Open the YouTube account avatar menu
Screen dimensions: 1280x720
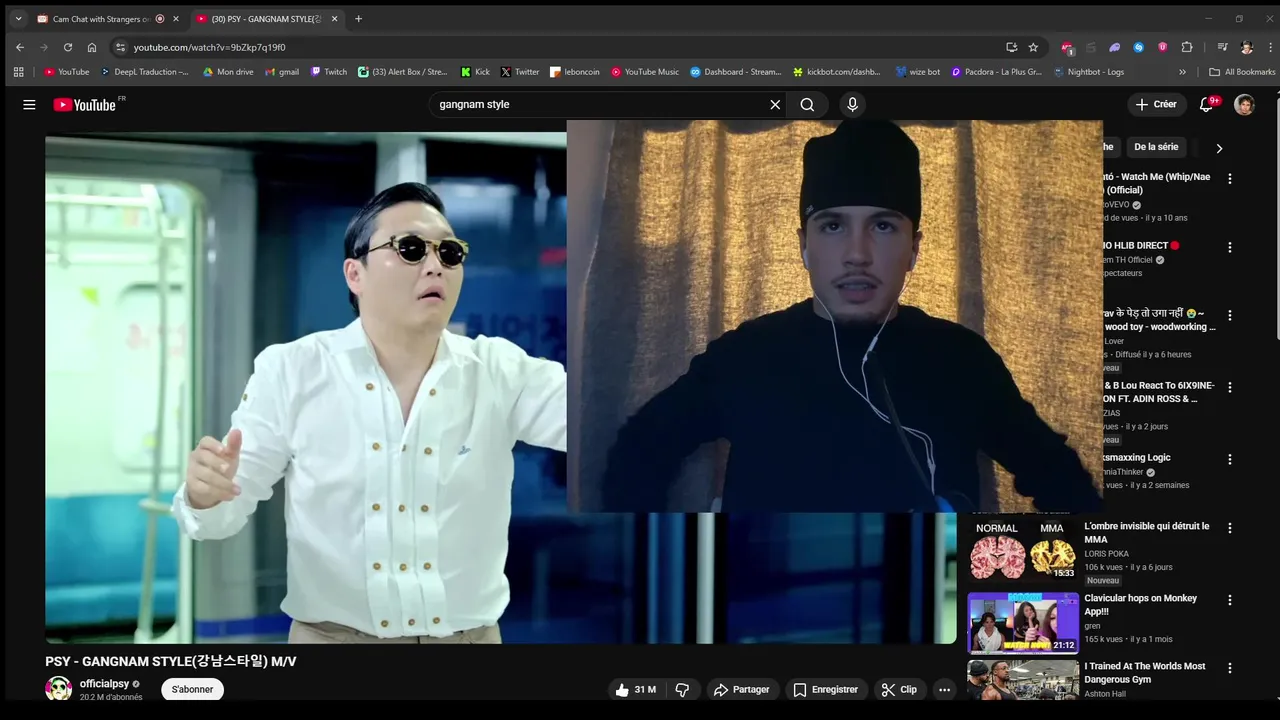click(1244, 105)
